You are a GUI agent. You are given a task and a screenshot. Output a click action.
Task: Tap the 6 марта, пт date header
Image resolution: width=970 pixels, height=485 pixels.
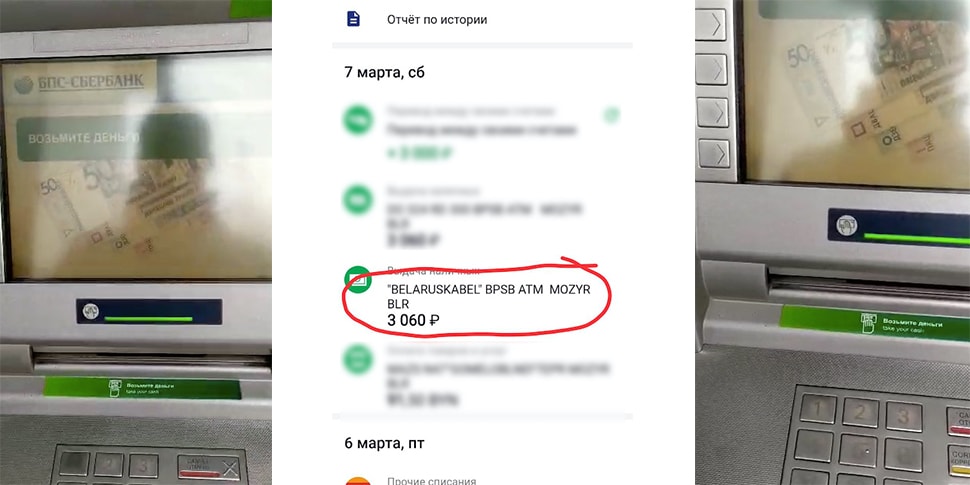(x=384, y=444)
